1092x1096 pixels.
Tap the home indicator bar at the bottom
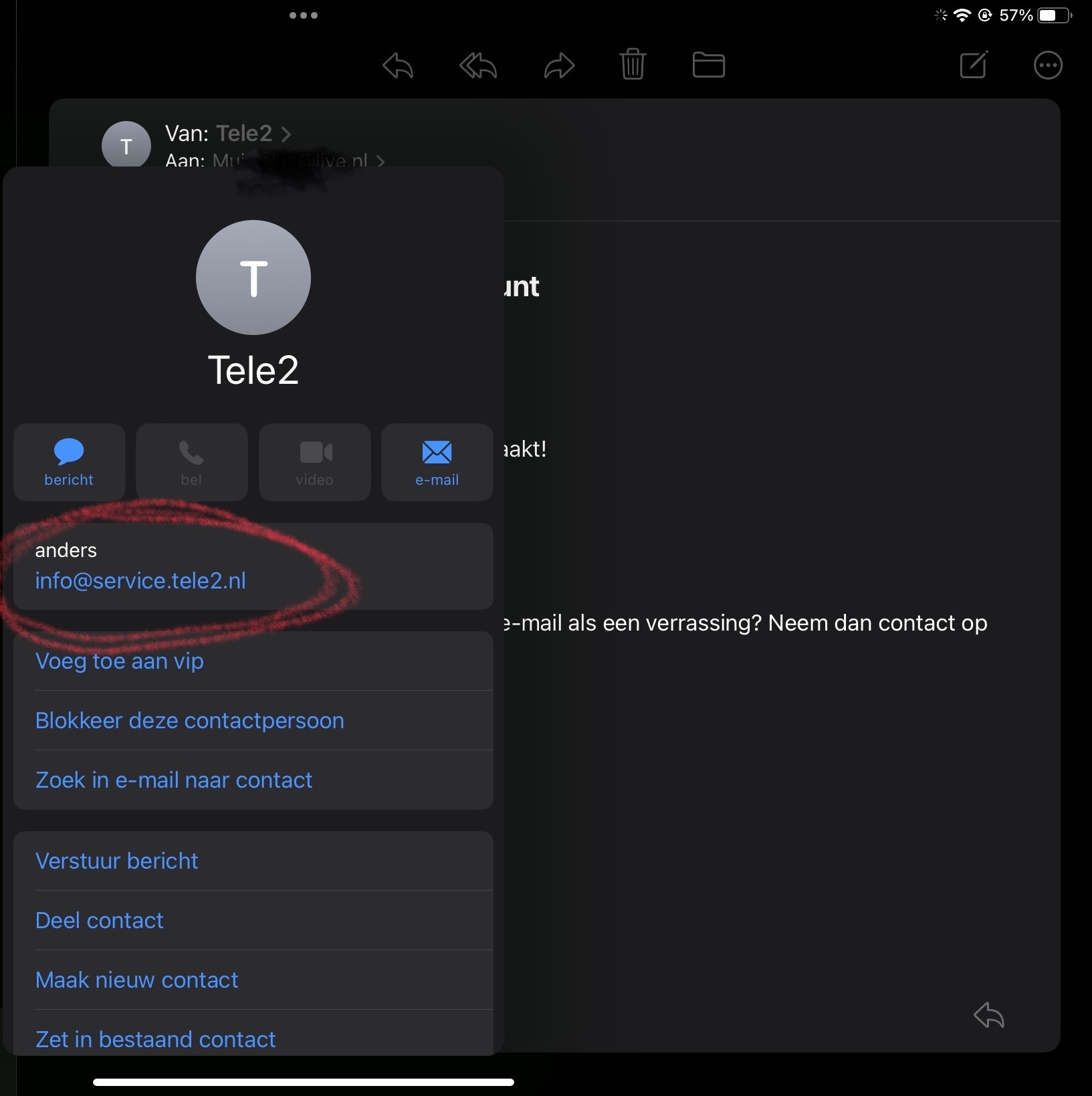tap(304, 1082)
